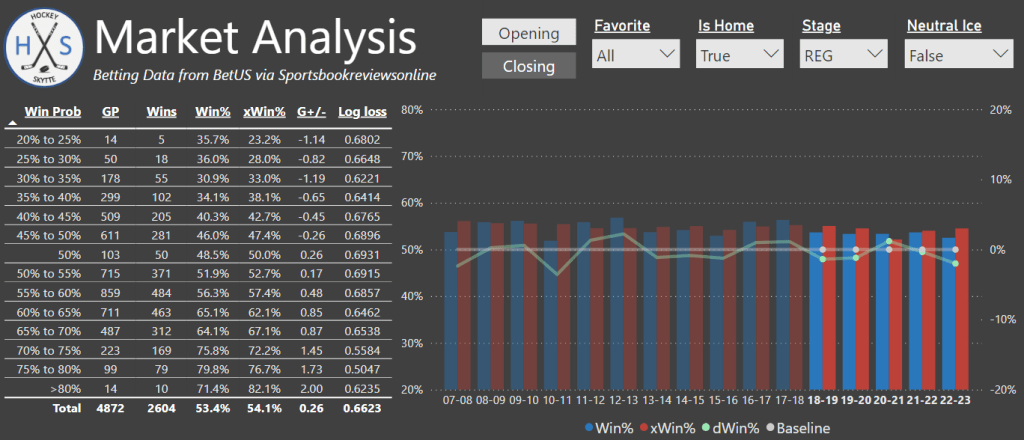Switch to Opening odds

[x=528, y=33]
